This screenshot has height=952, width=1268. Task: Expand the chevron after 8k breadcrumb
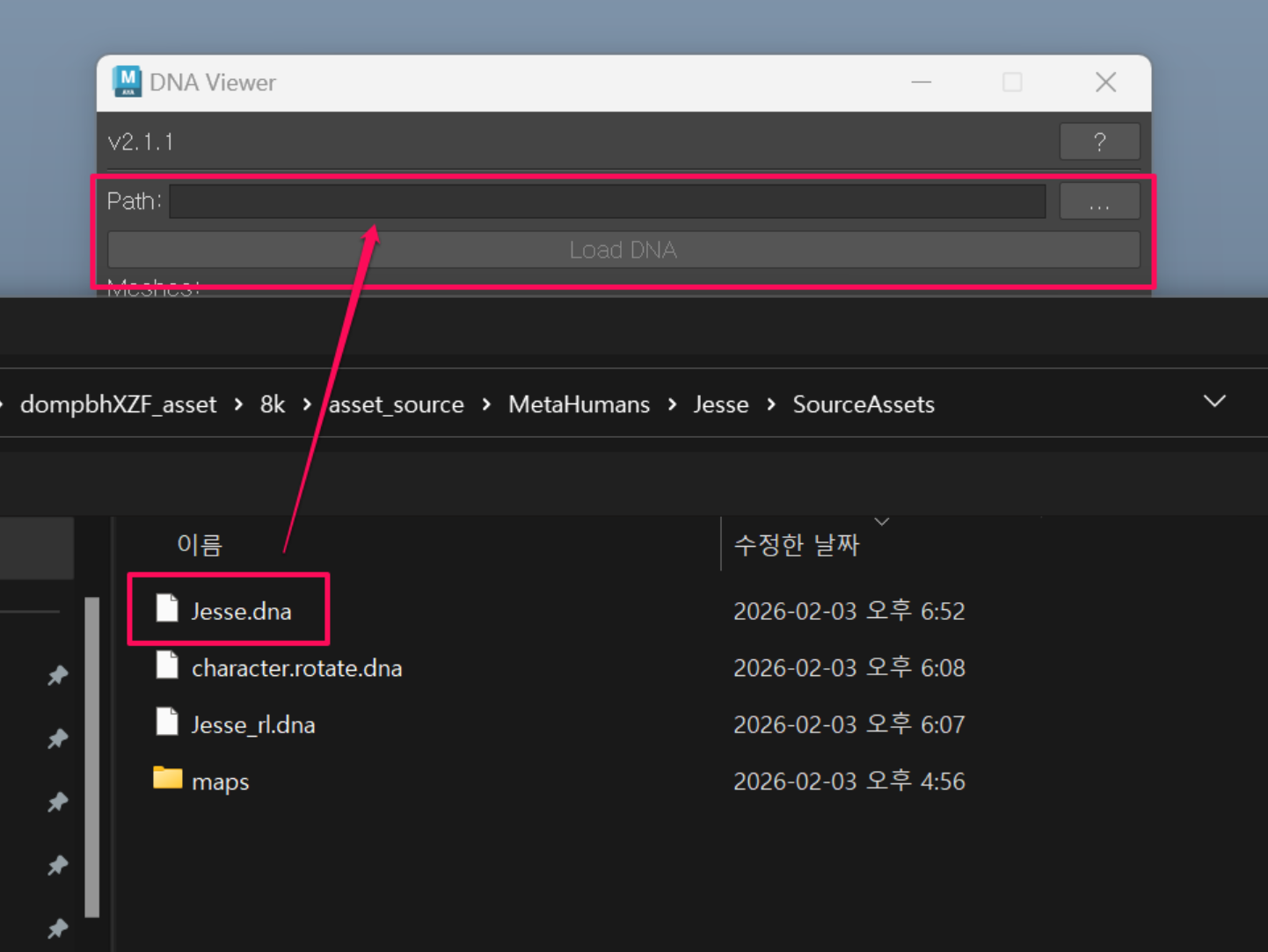click(x=307, y=404)
